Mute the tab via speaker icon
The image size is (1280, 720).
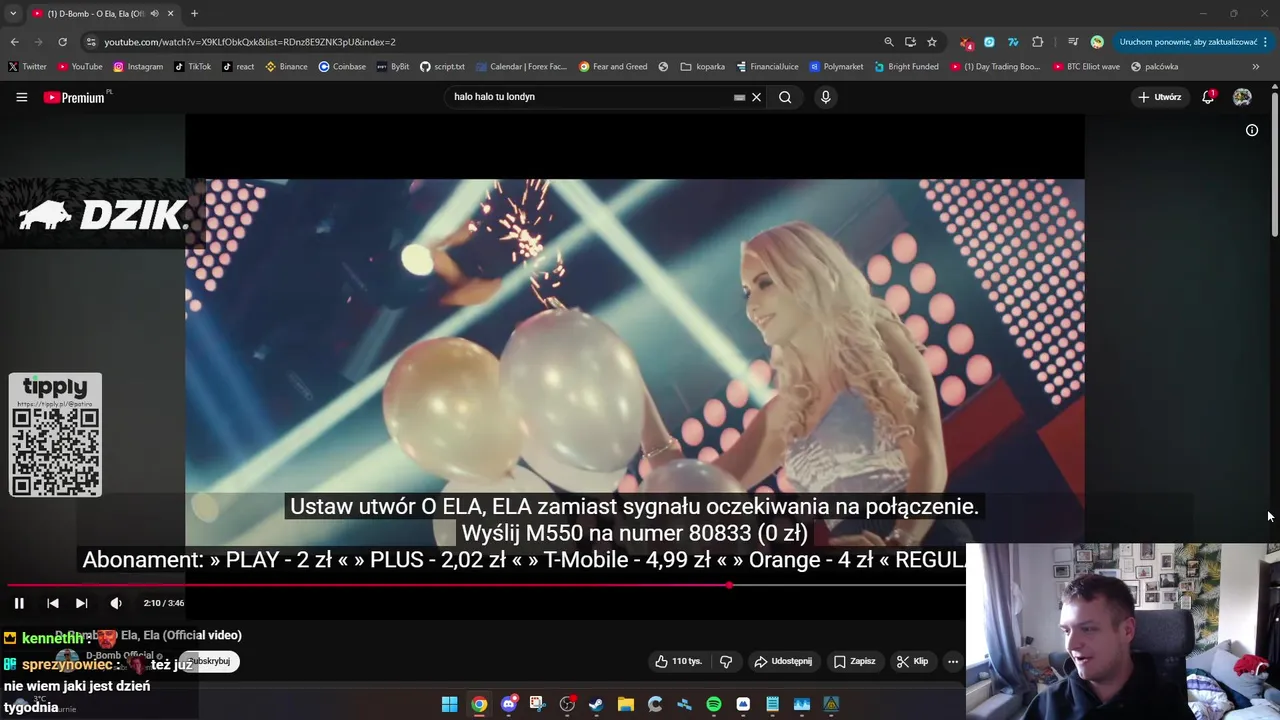154,13
